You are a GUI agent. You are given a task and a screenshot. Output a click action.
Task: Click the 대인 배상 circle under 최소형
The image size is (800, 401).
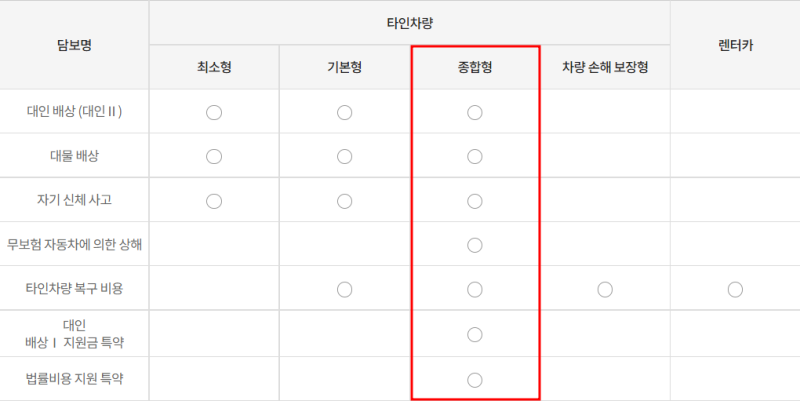[x=213, y=112]
